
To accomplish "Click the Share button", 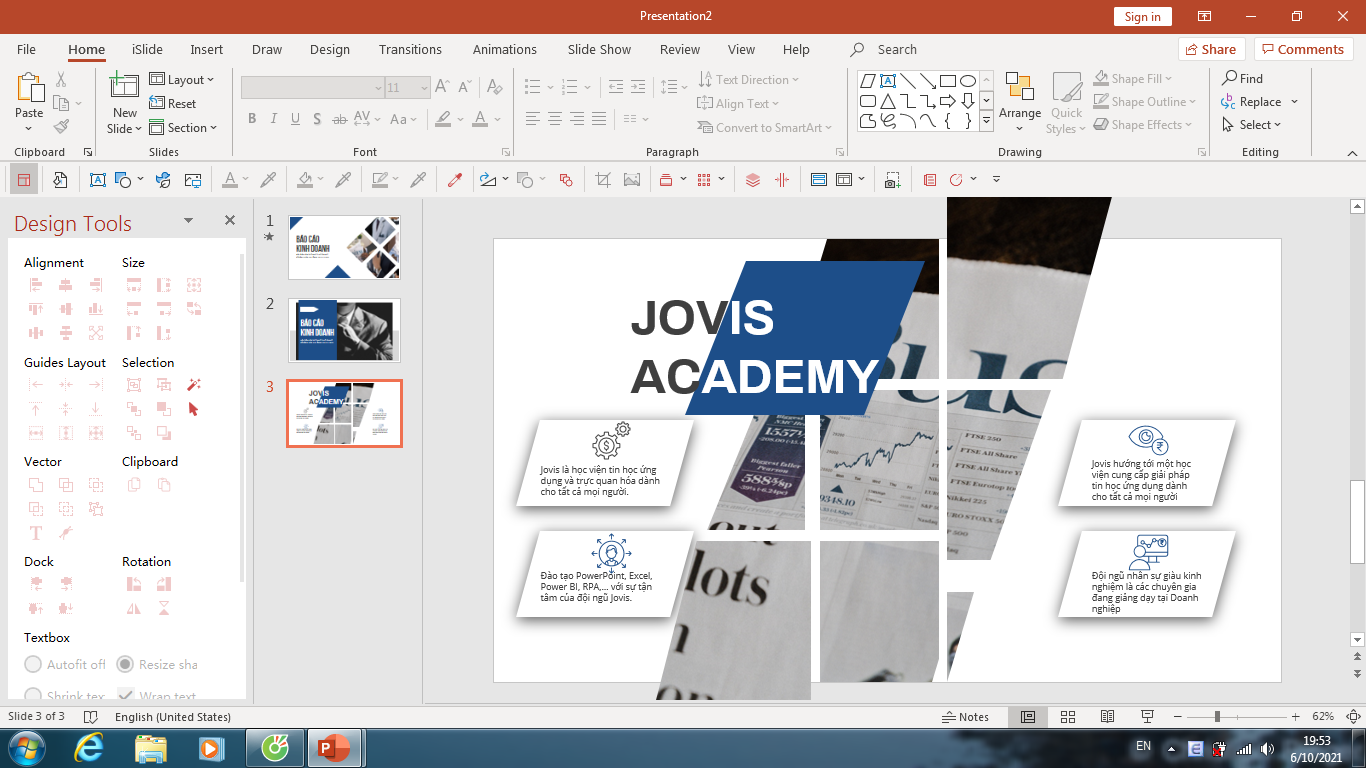I will click(1210, 49).
